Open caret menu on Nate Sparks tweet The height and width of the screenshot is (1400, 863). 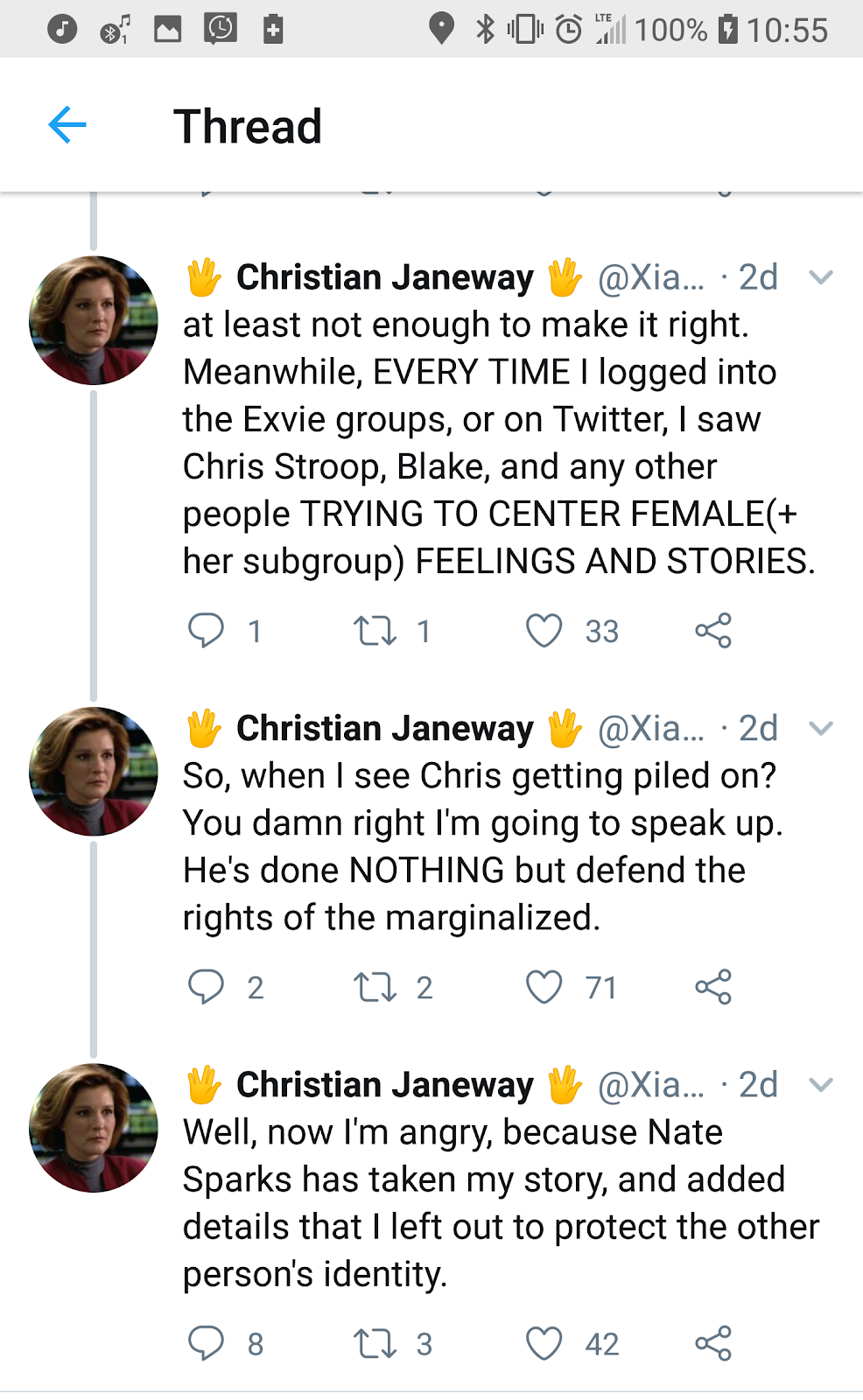click(820, 1085)
